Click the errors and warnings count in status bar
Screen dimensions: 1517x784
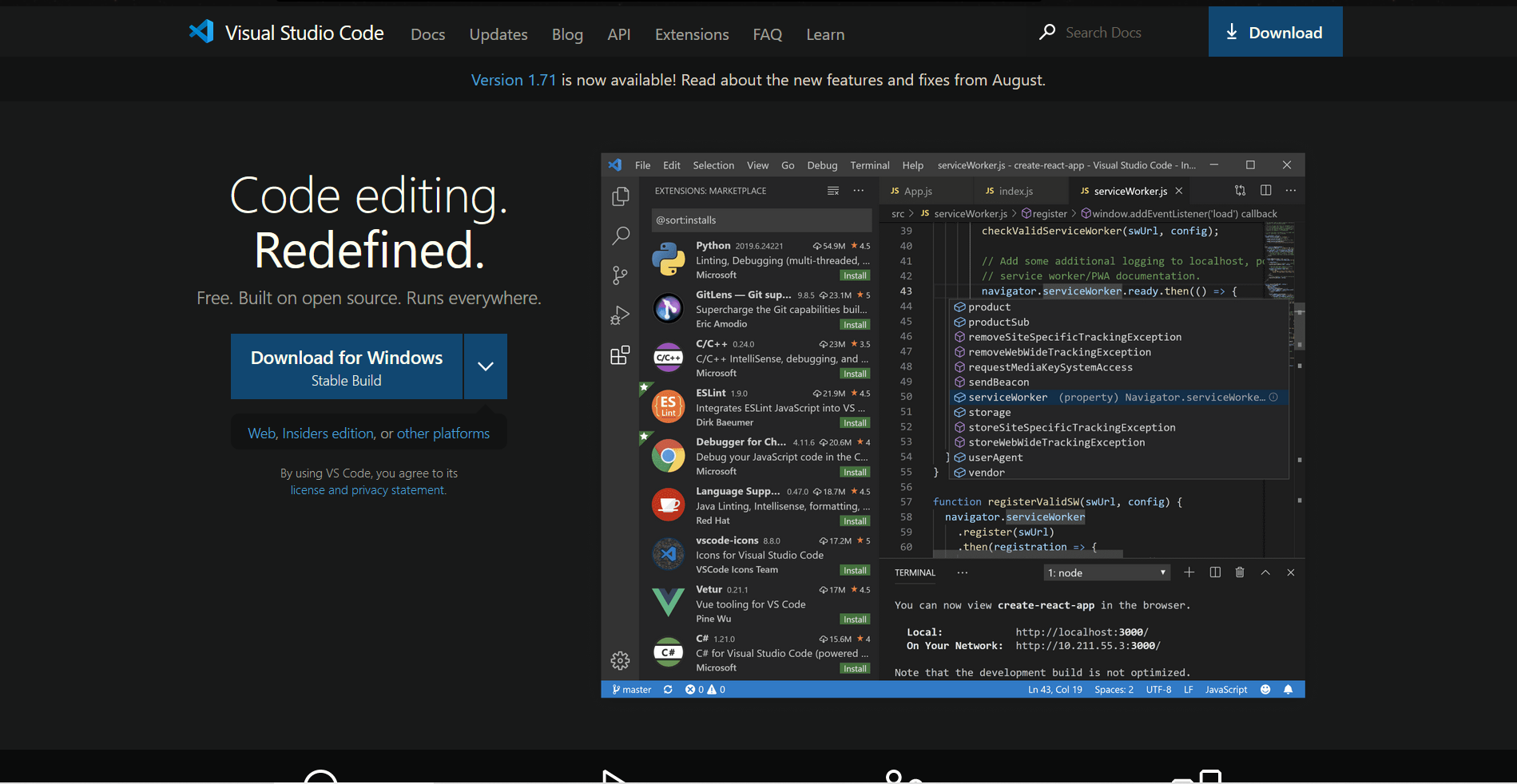pyautogui.click(x=705, y=690)
